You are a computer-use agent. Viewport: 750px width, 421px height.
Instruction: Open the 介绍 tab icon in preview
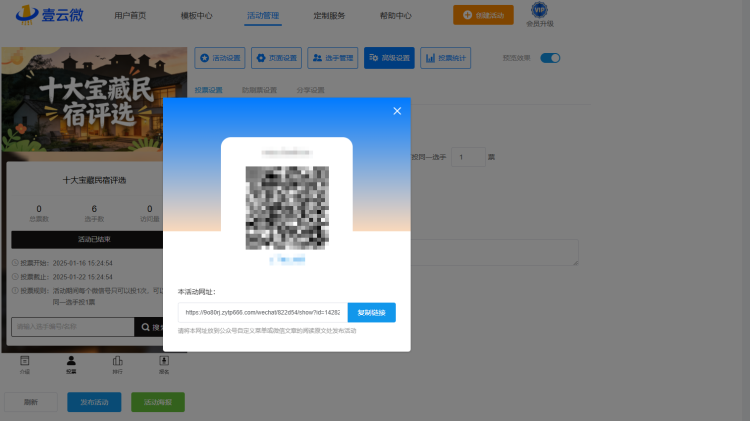[x=25, y=365]
